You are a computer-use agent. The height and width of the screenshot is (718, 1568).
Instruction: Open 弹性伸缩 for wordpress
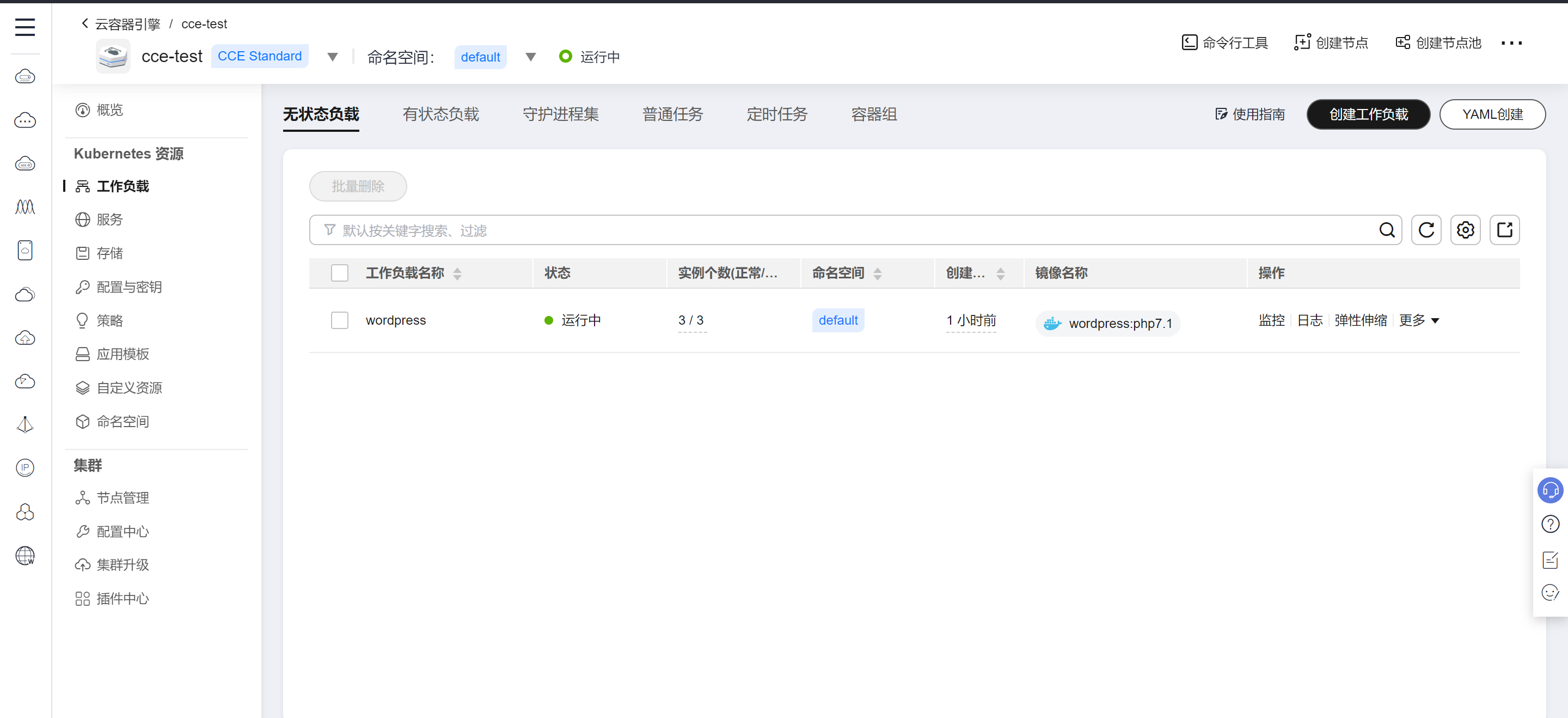(x=1361, y=320)
